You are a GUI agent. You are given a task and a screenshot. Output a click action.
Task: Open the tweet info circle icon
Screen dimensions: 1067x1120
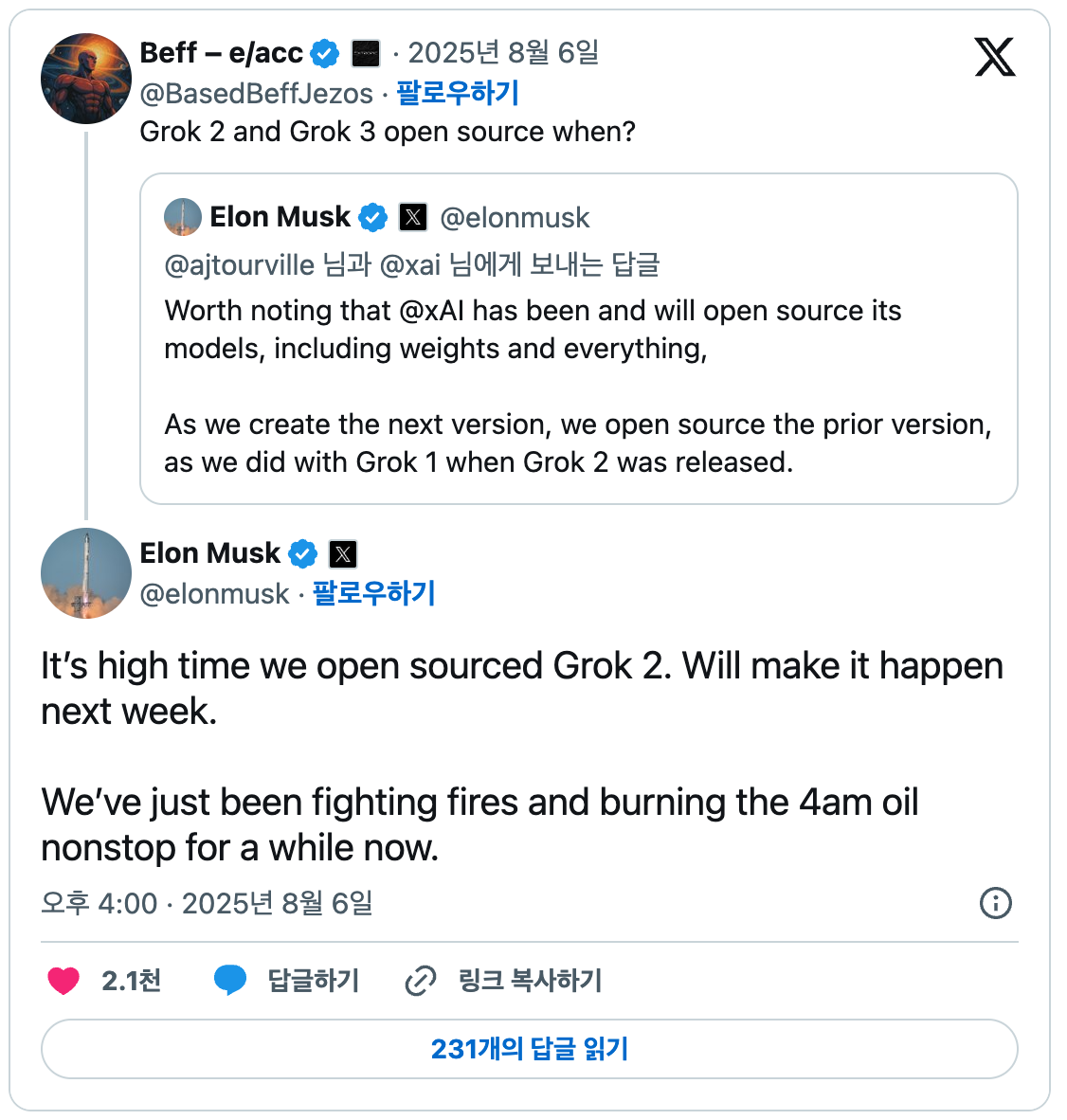[995, 903]
